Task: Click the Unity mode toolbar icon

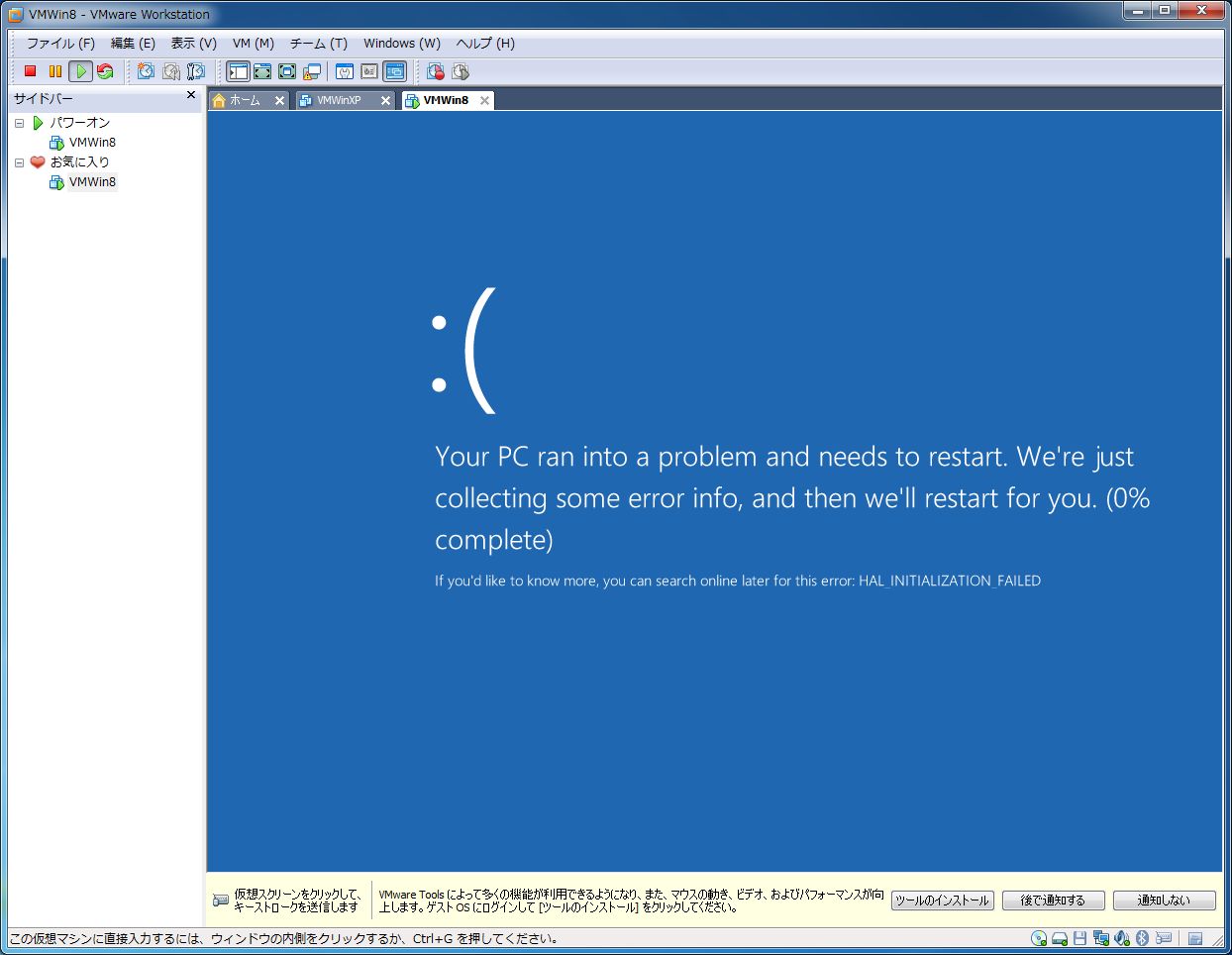Action: click(x=312, y=71)
